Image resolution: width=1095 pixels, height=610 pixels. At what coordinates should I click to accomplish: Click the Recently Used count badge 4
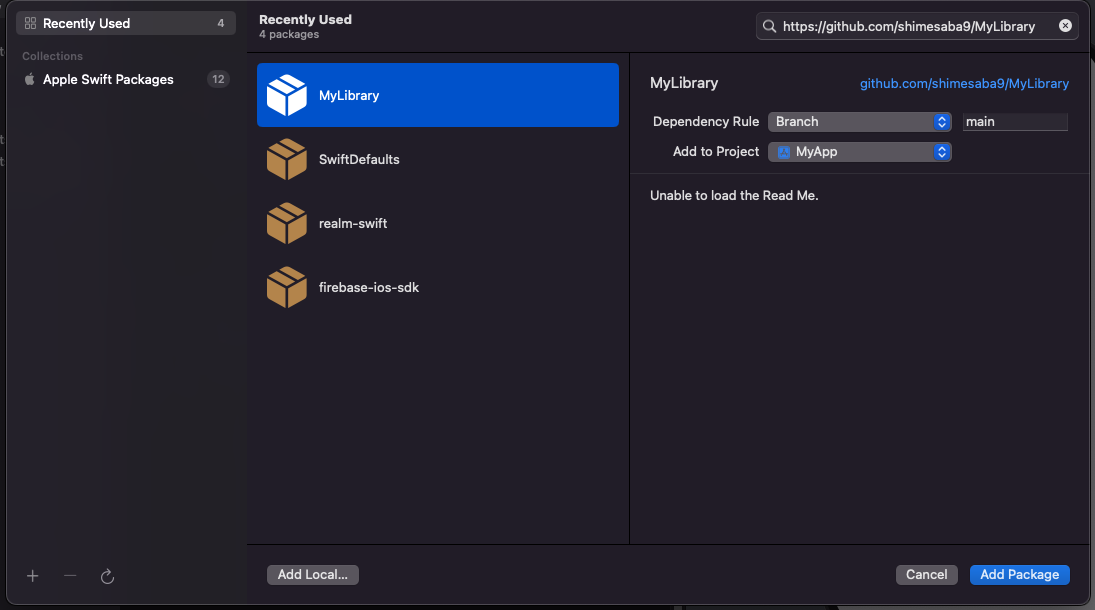(221, 23)
